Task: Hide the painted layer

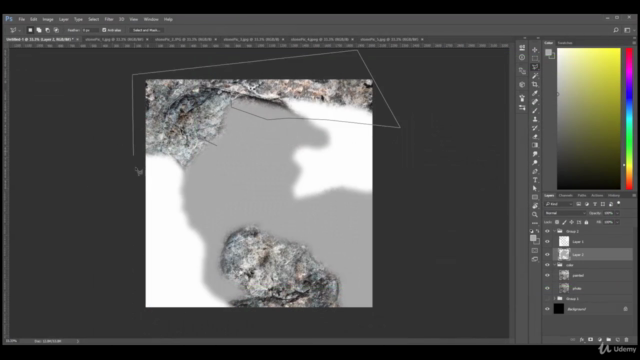Action: point(547,276)
